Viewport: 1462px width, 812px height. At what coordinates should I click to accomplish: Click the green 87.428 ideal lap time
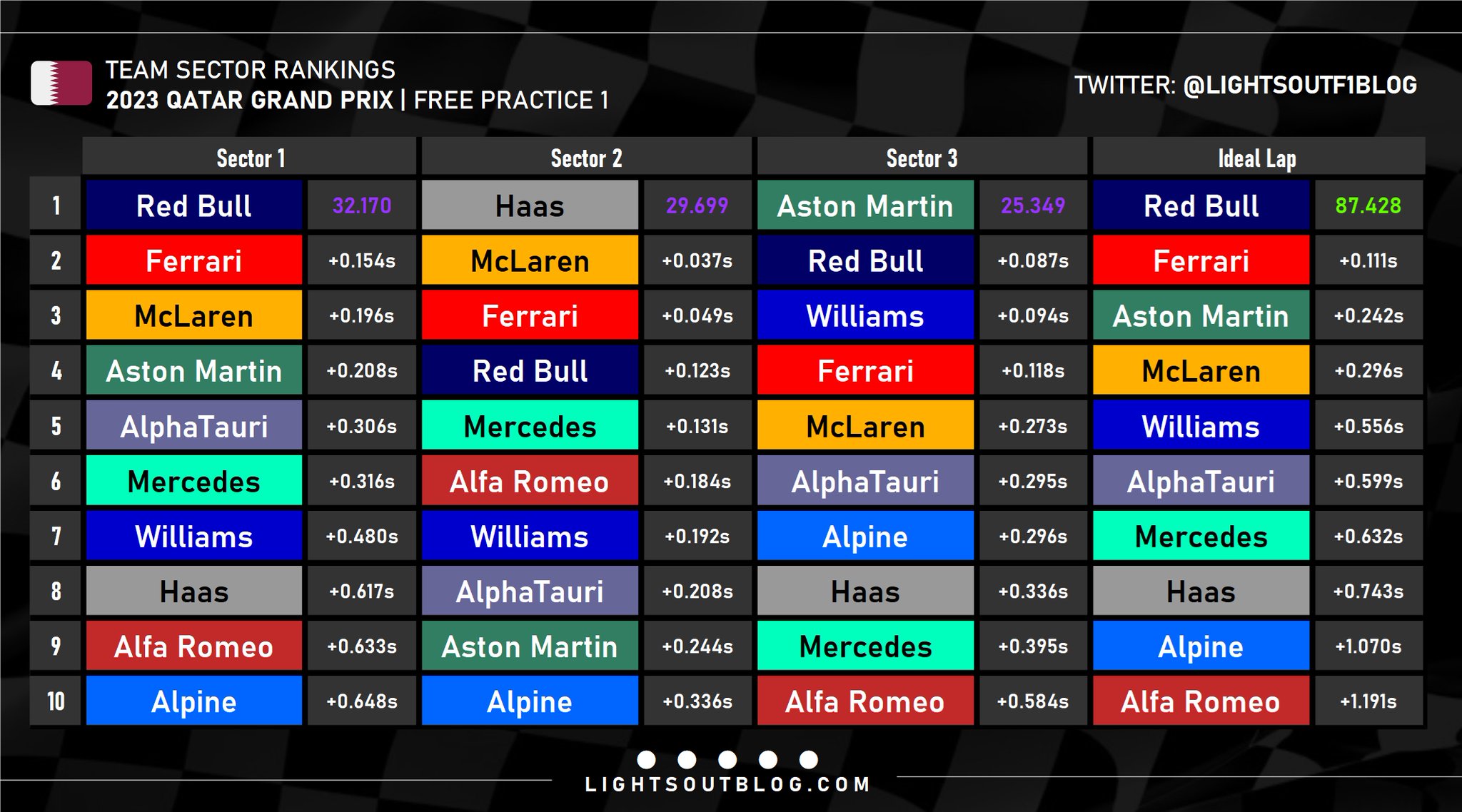click(x=1368, y=205)
